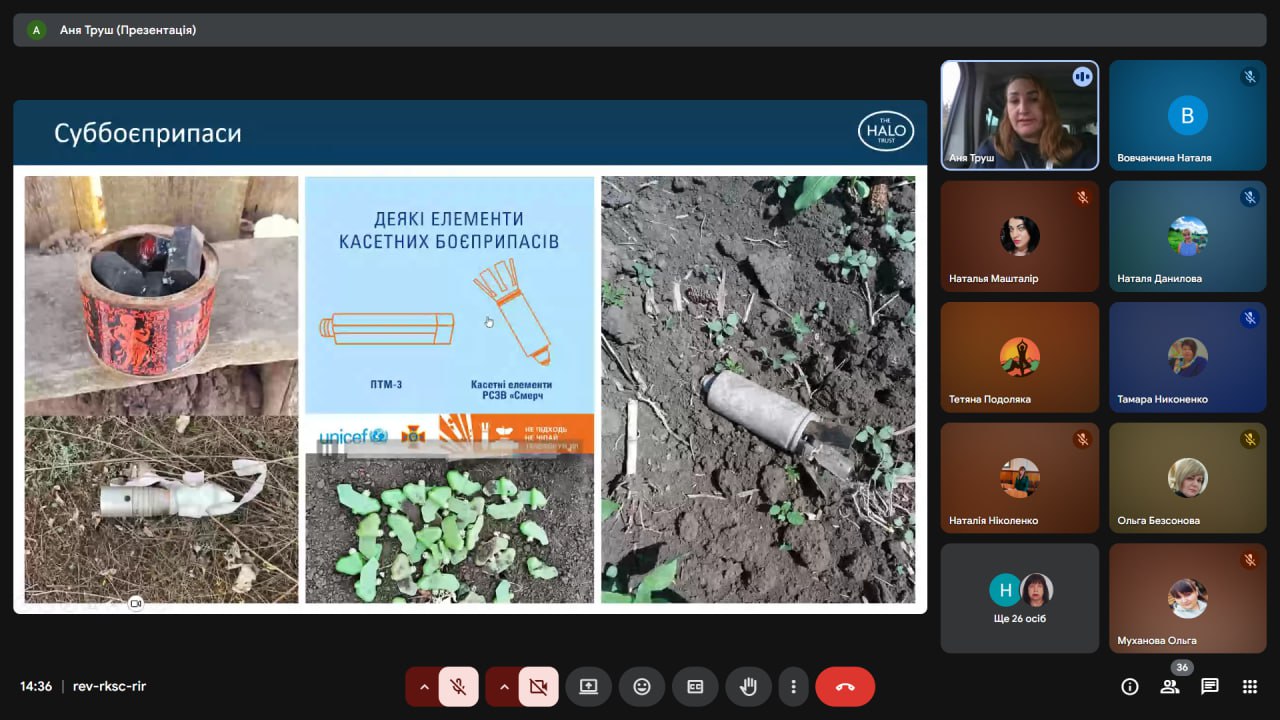This screenshot has width=1280, height=720.
Task: Expand video settings arrow next to camera
Action: point(503,687)
